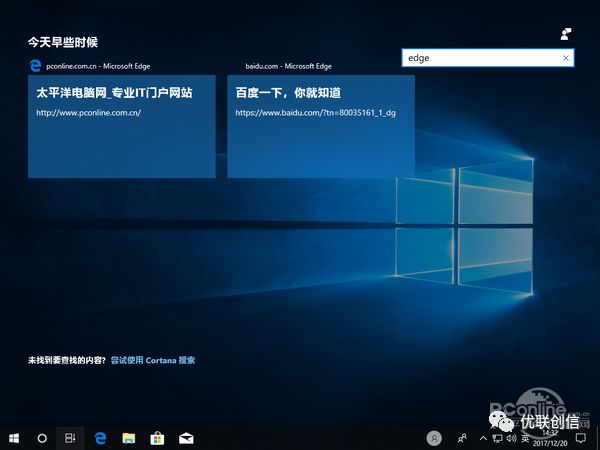Click the user avatar in taskbar

(434, 438)
